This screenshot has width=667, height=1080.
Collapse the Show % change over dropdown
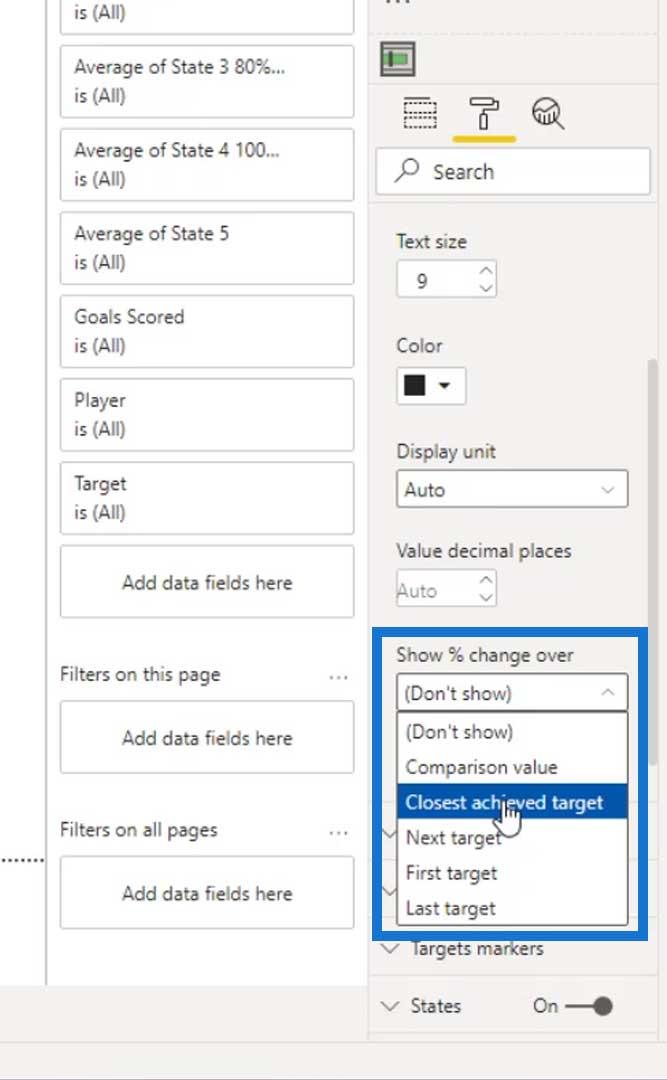(512, 693)
